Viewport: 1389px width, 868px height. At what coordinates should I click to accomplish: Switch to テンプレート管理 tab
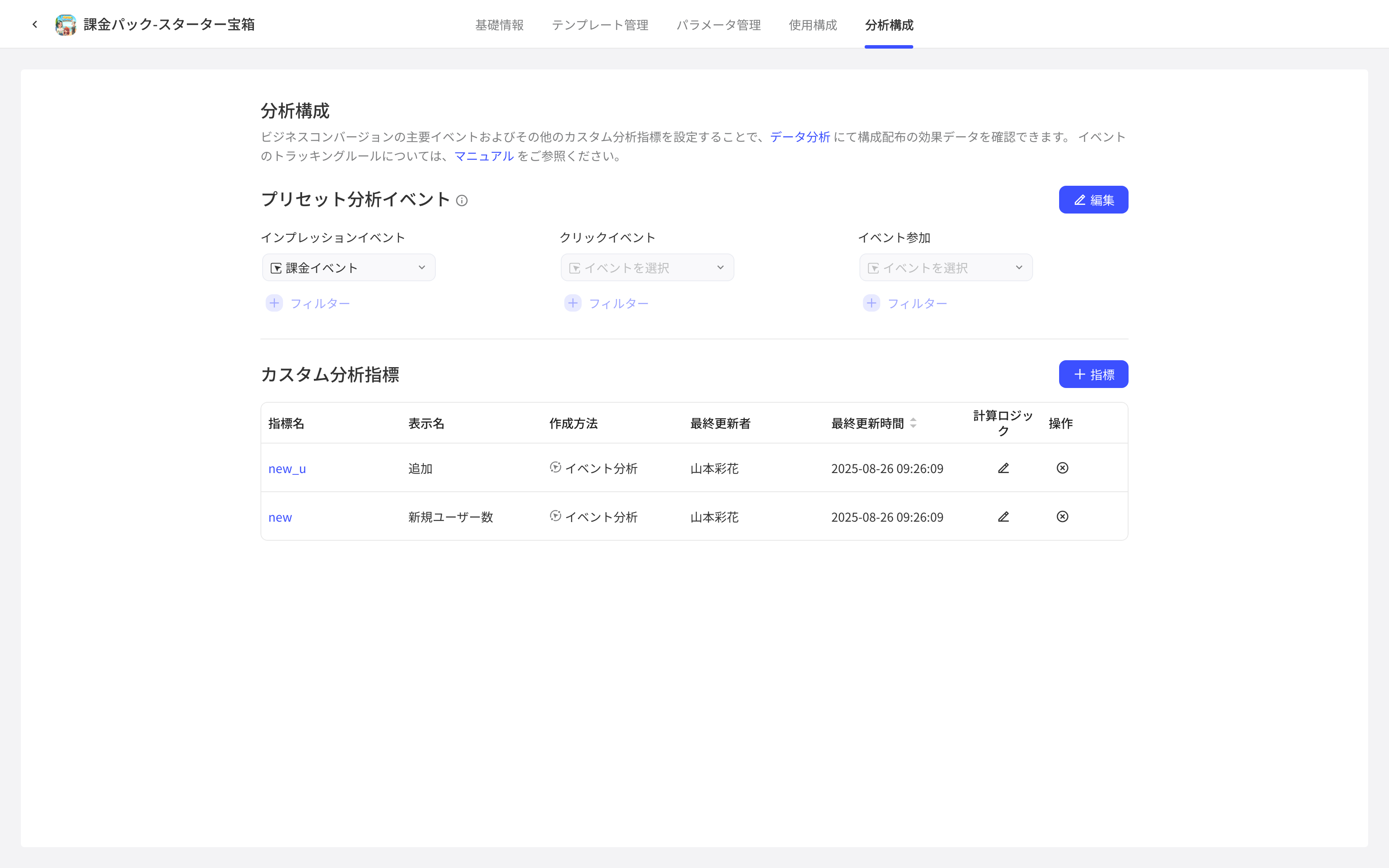(600, 25)
